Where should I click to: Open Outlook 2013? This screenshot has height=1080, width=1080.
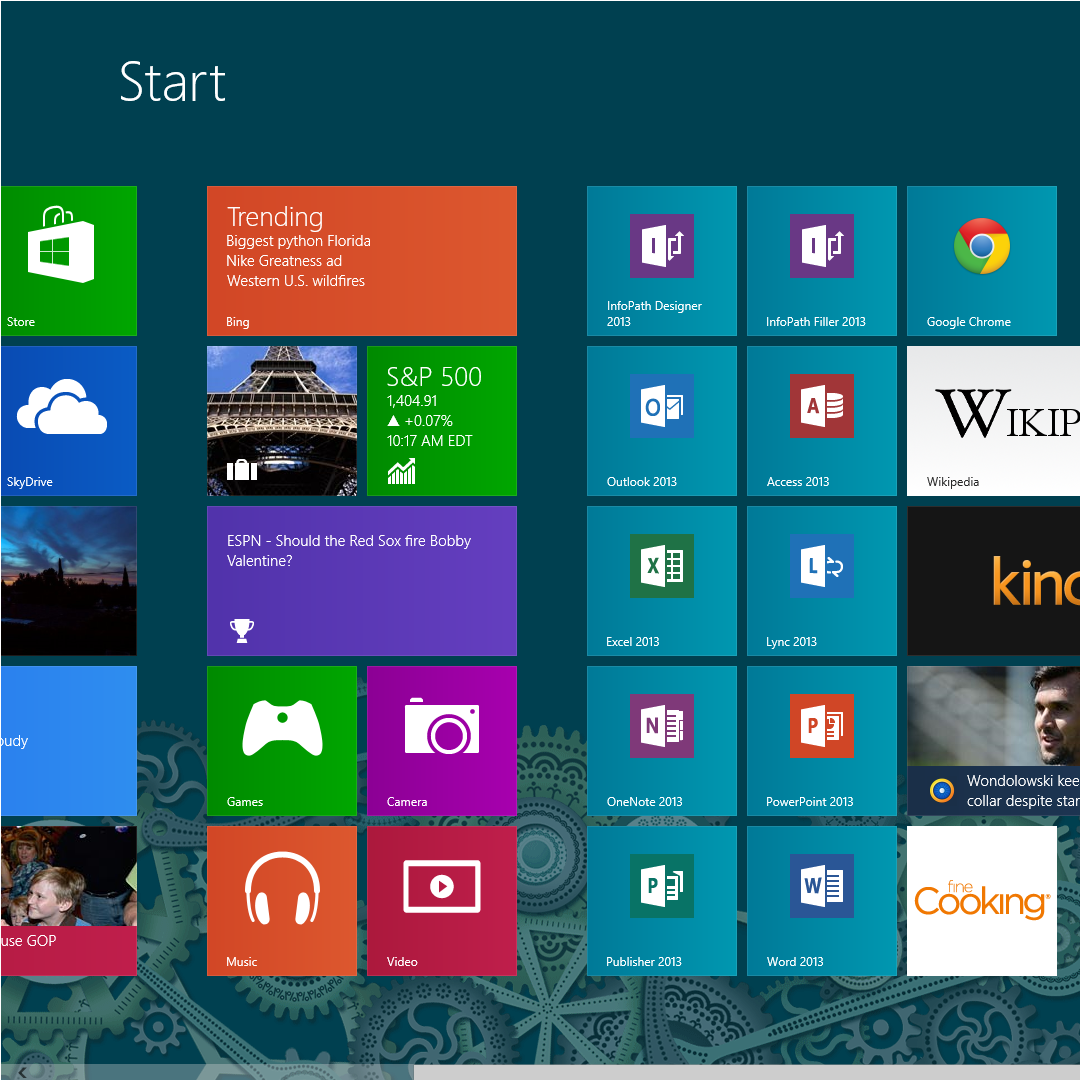[x=661, y=420]
